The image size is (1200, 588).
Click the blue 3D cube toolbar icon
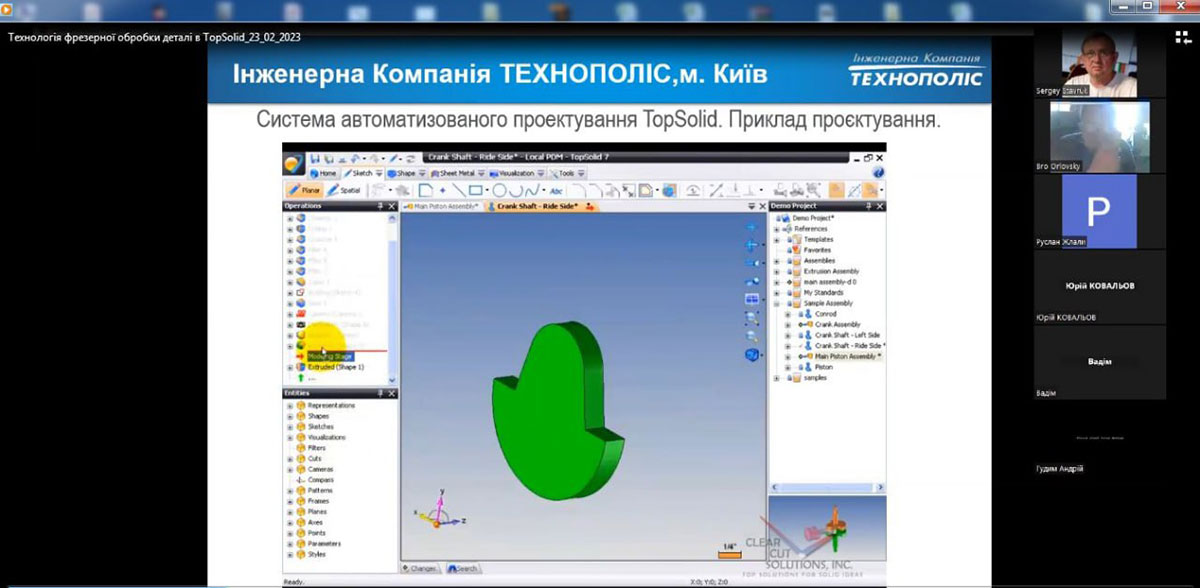(x=668, y=190)
